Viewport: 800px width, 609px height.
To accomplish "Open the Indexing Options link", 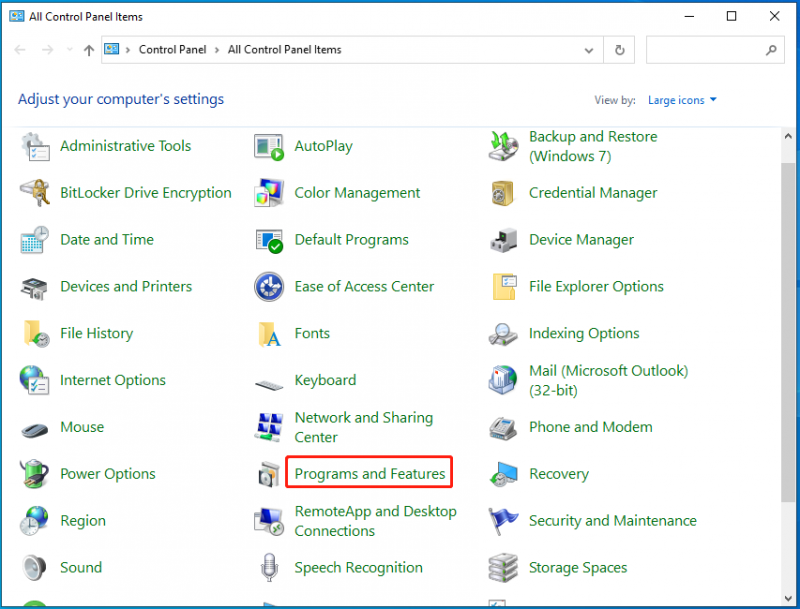I will 584,333.
